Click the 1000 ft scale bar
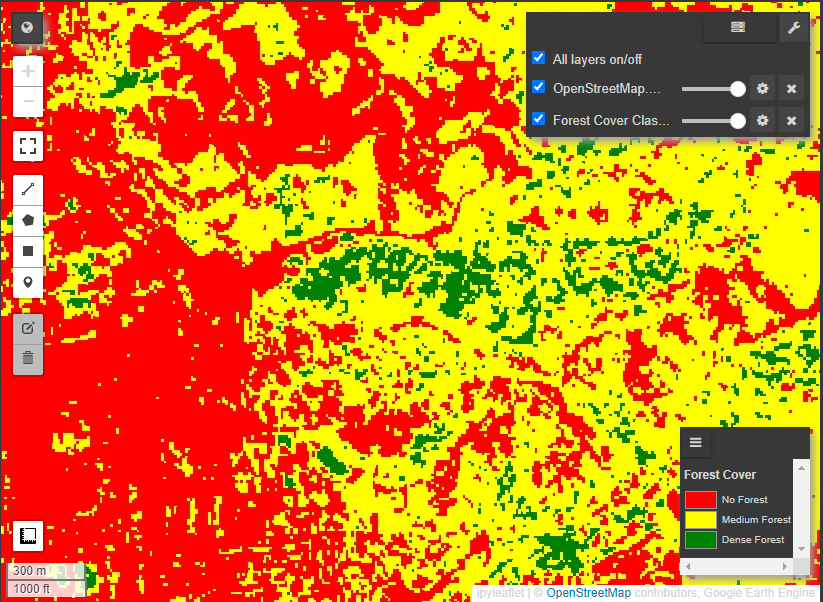Screen dimensions: 823x602 [46, 588]
